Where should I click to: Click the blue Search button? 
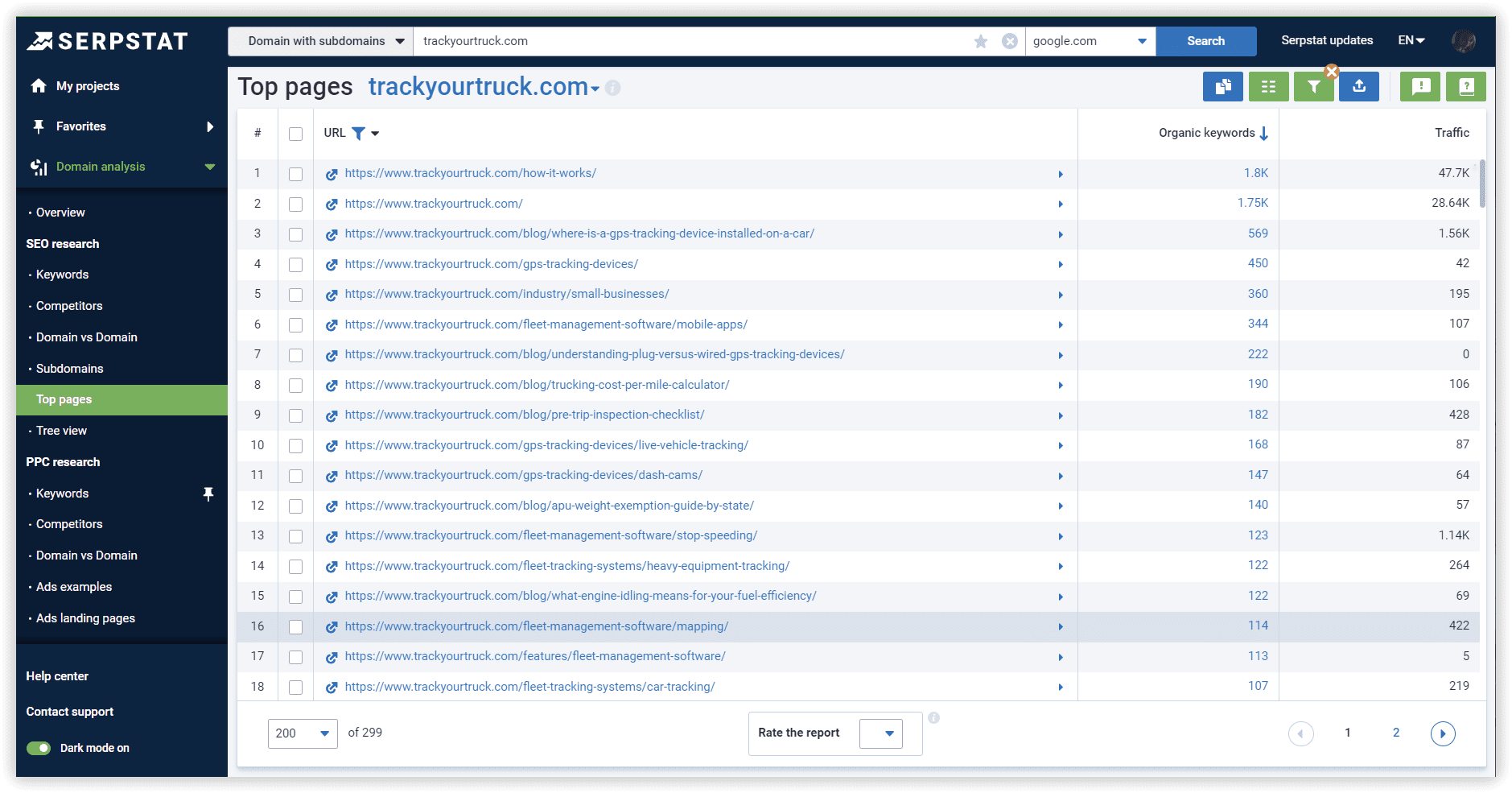[x=1205, y=41]
